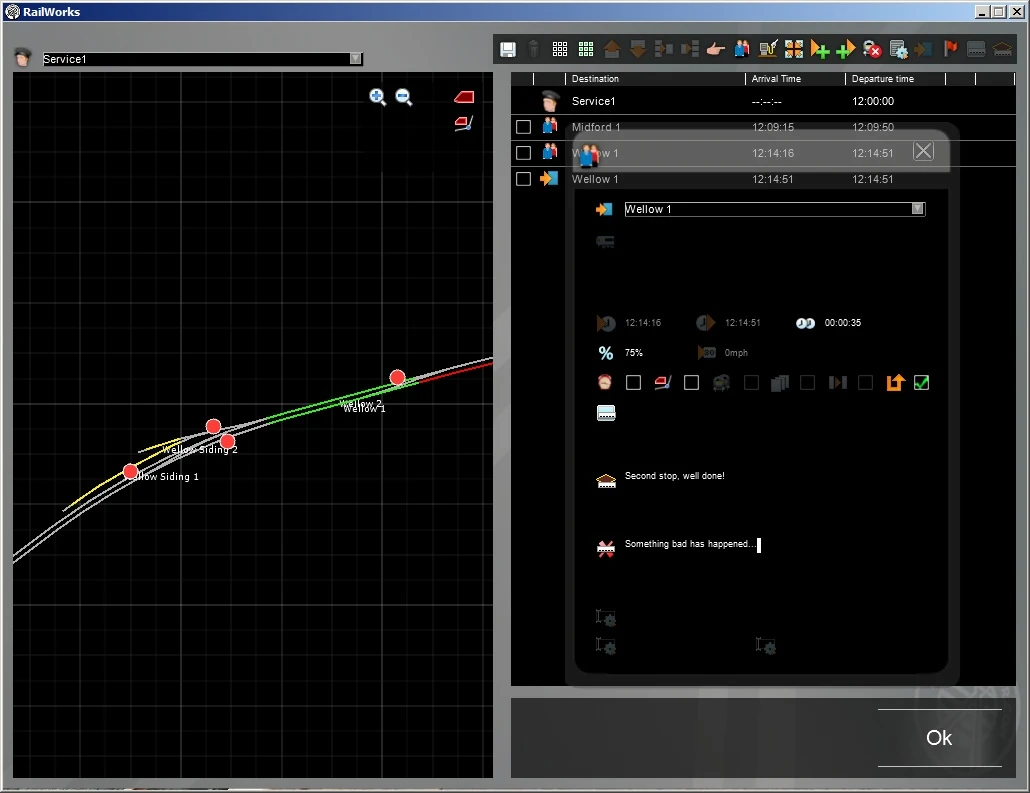Screen dimensions: 1030x793
Task: Toggle the junction lever checkbox
Action: (691, 382)
